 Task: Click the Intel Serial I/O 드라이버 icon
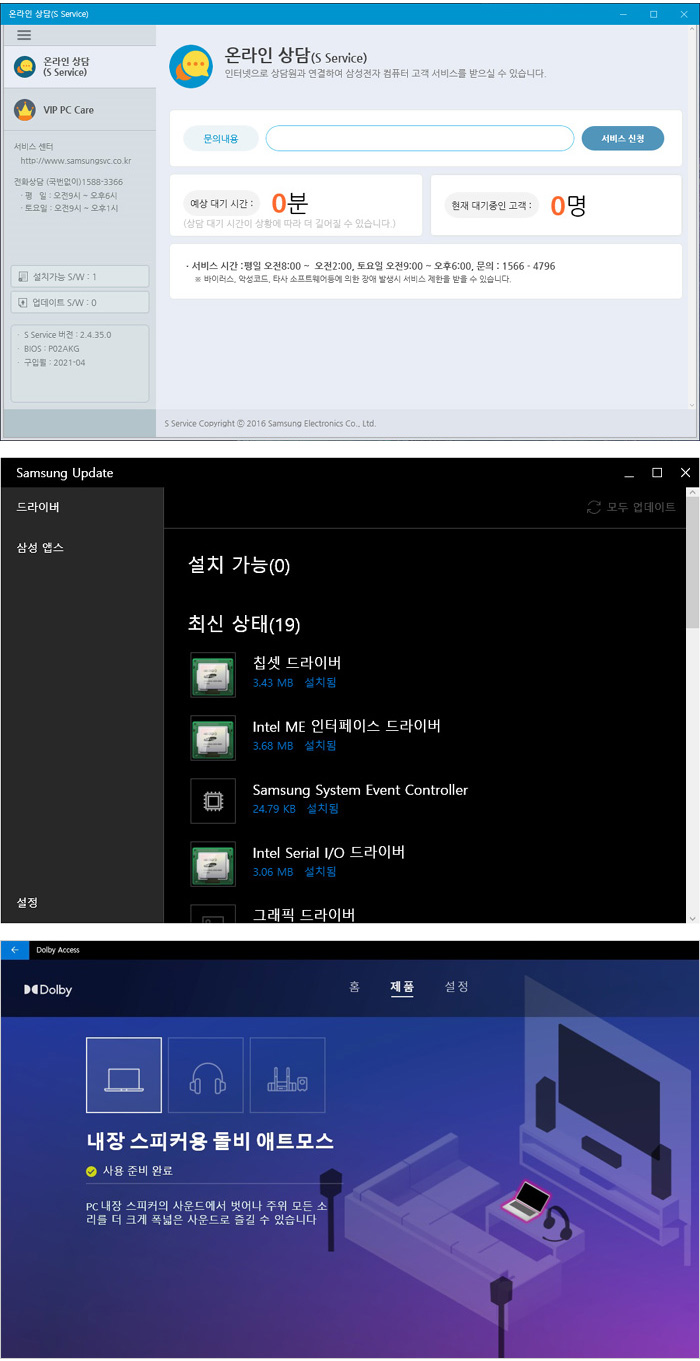tap(213, 864)
